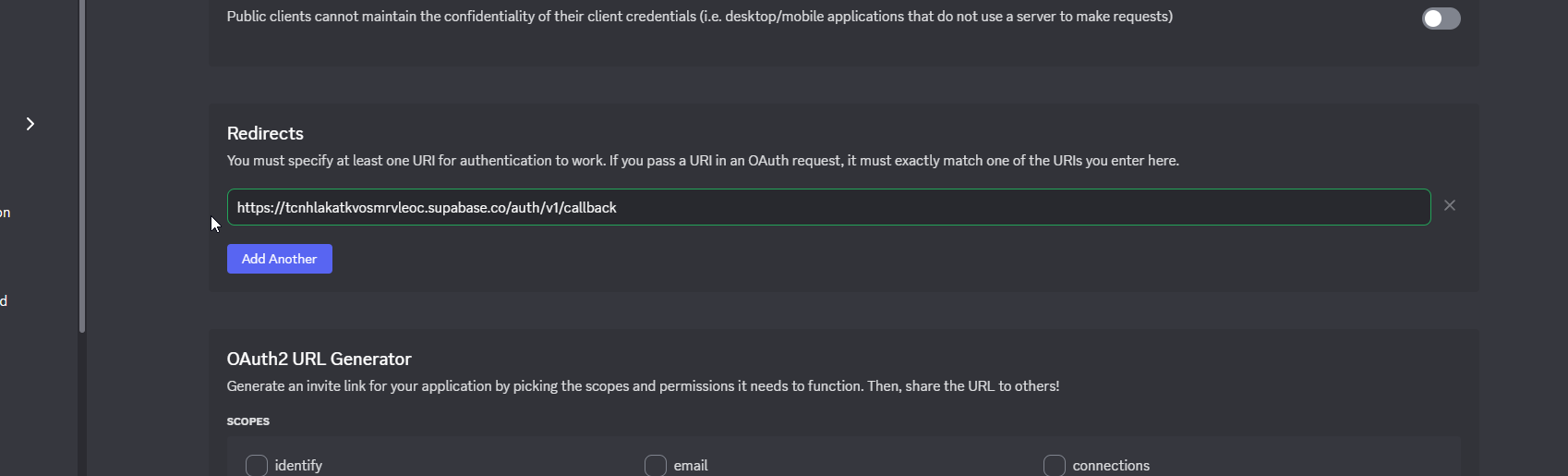Screen dimensions: 1568x476
Task: Select the email scope label text
Action: [691, 466]
